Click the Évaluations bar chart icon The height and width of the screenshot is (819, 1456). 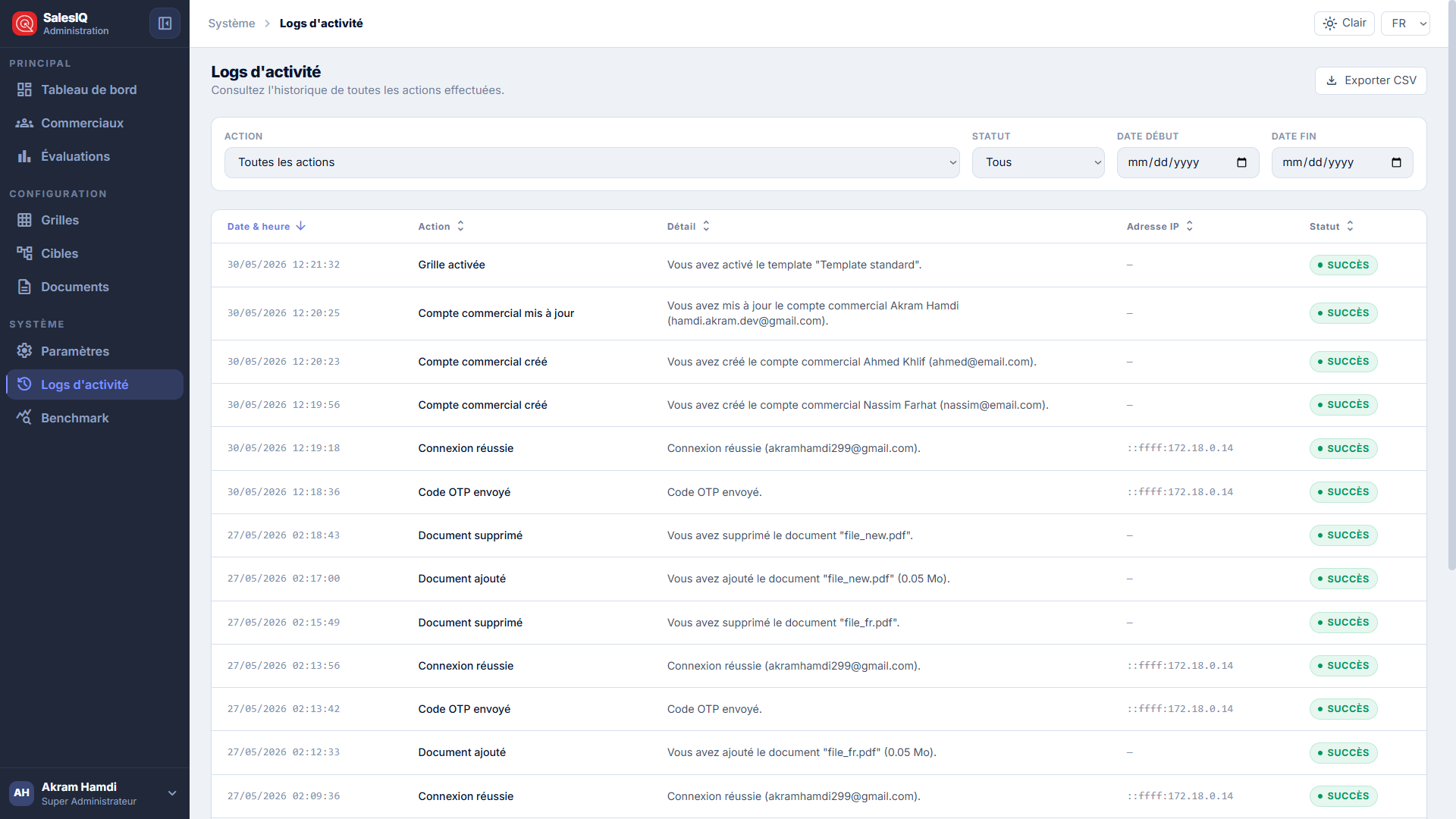(24, 156)
